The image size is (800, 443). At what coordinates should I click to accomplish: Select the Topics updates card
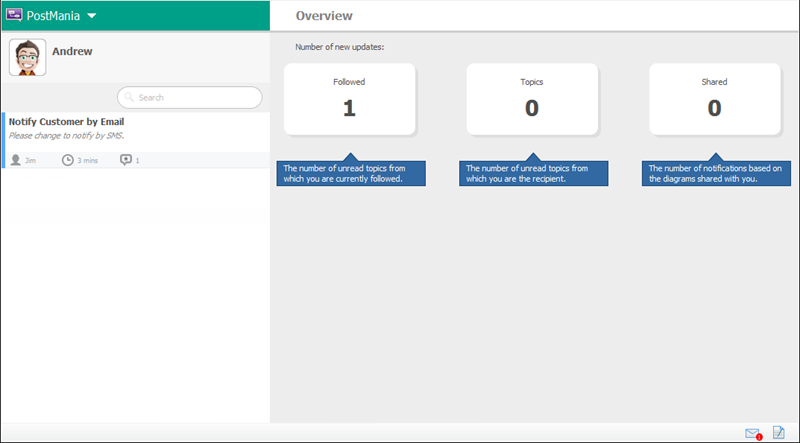click(x=532, y=99)
